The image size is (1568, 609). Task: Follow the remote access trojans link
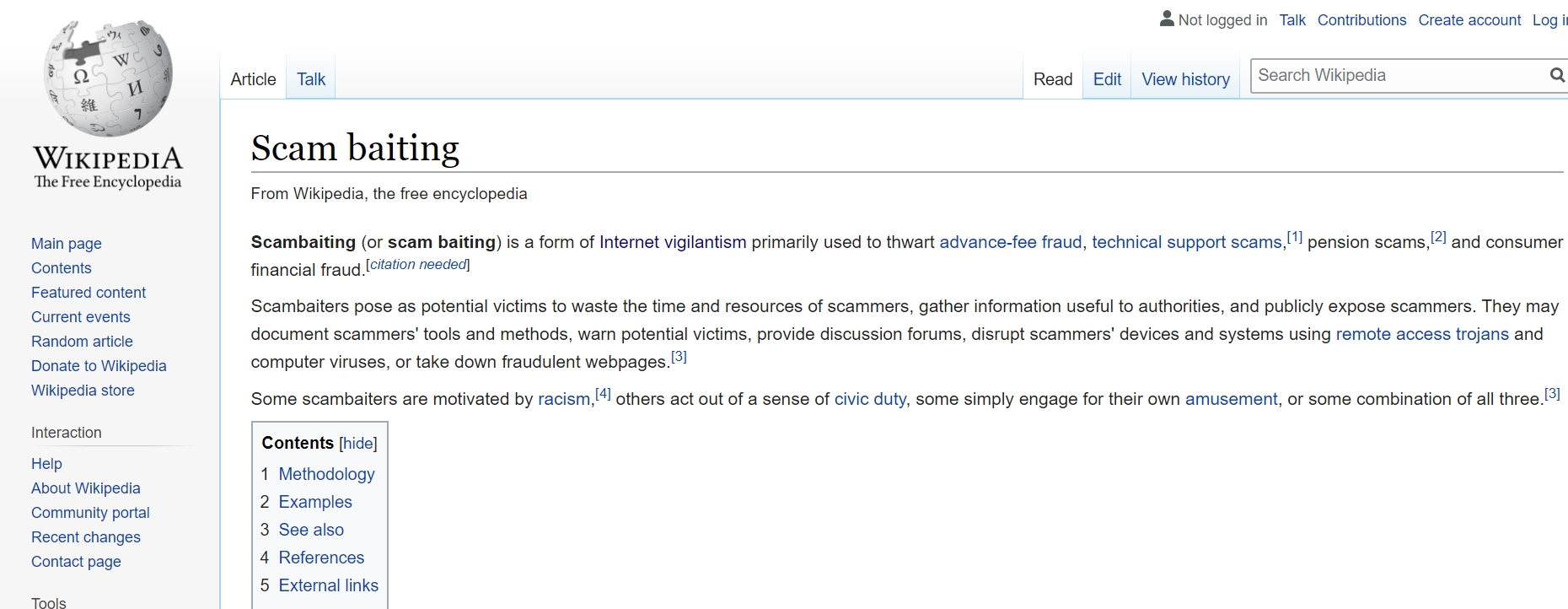tap(1422, 335)
